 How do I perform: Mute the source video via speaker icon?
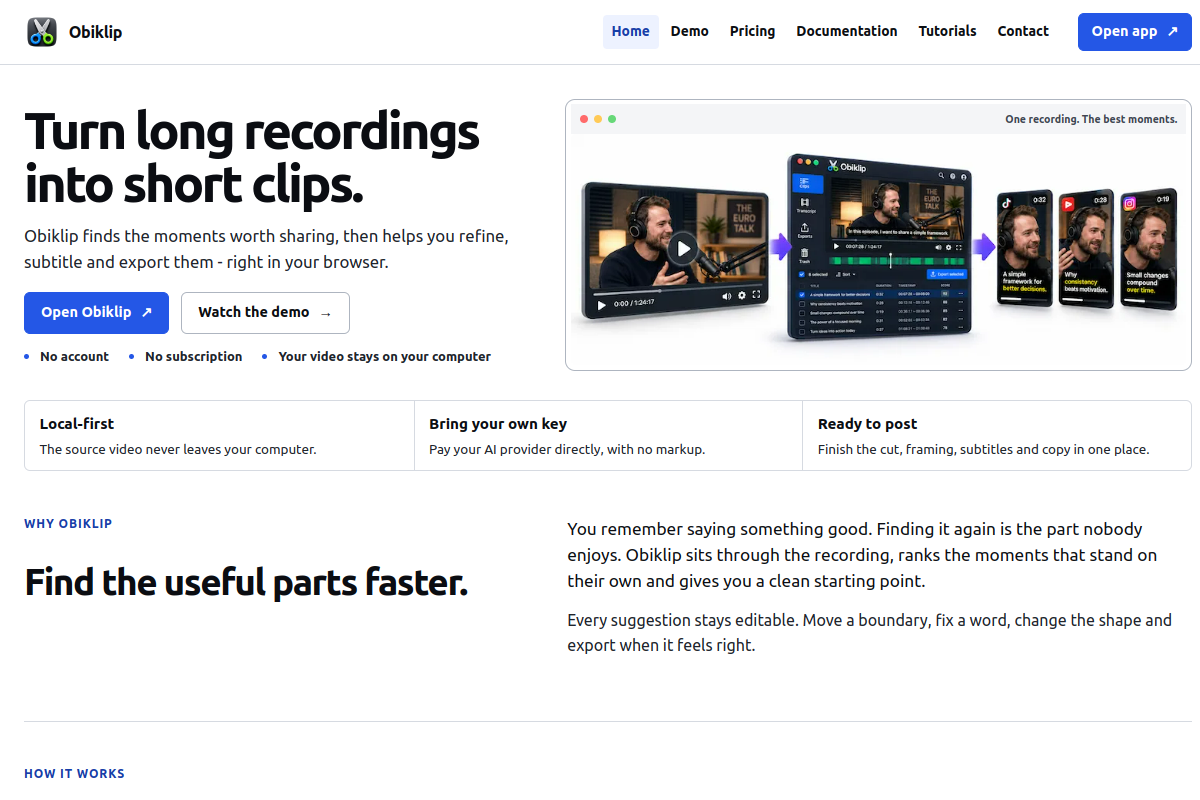click(727, 296)
